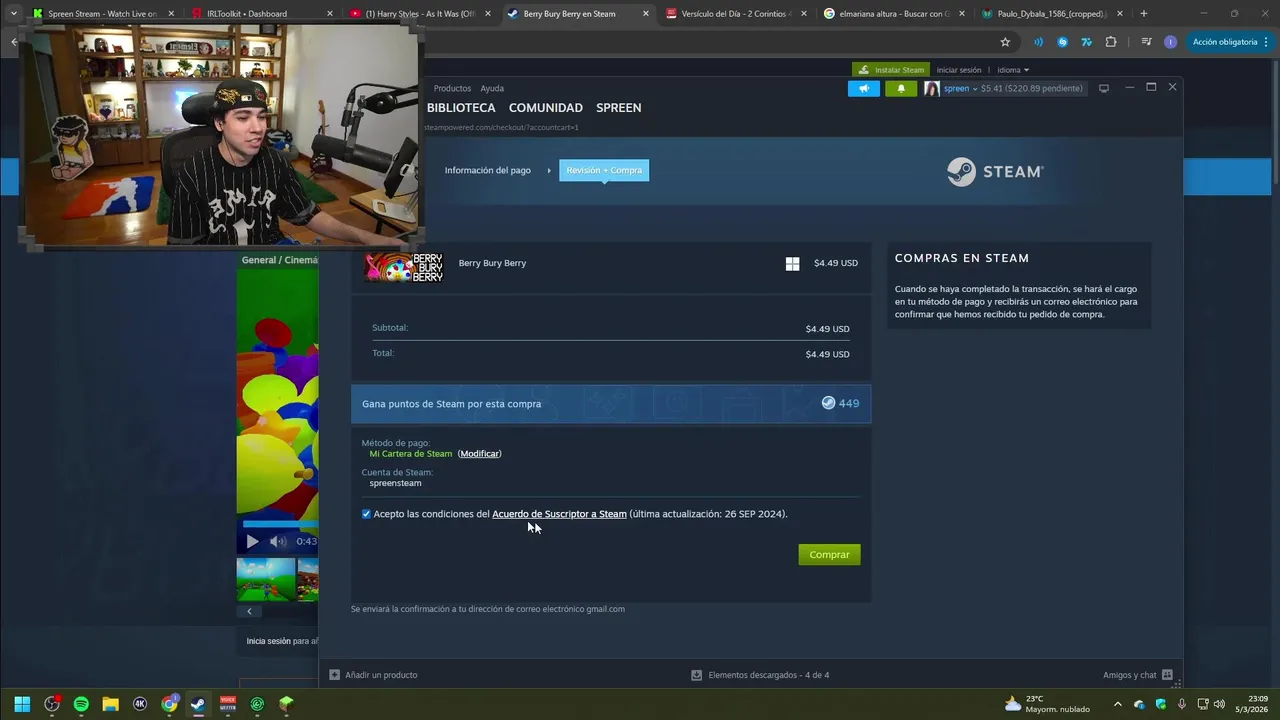This screenshot has width=1280, height=720.
Task: Click the Windows platform icon beside the price
Action: pos(792,263)
